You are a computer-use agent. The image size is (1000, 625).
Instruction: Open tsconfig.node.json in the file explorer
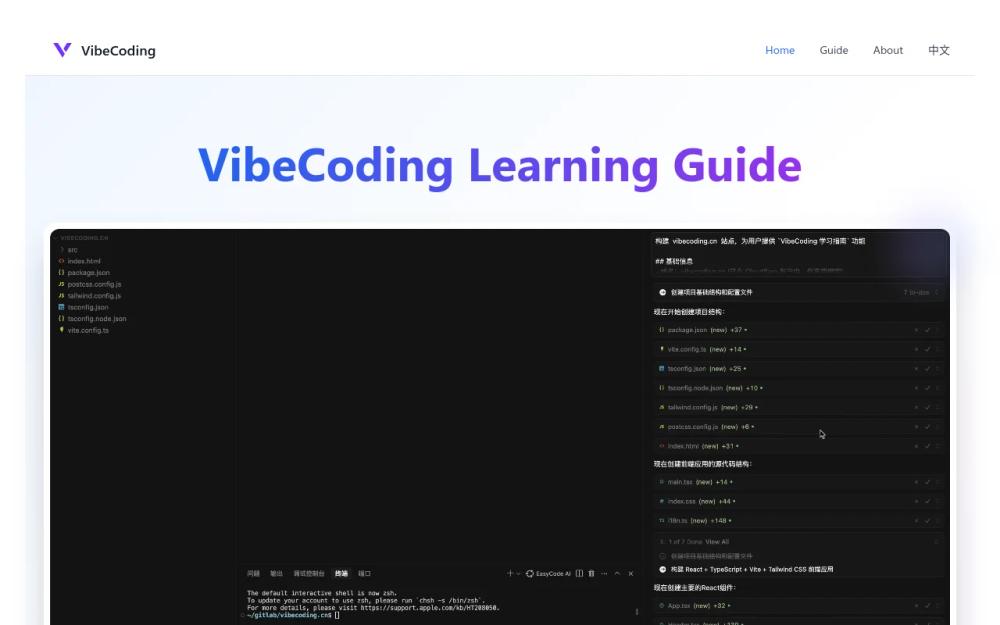pyautogui.click(x=96, y=318)
